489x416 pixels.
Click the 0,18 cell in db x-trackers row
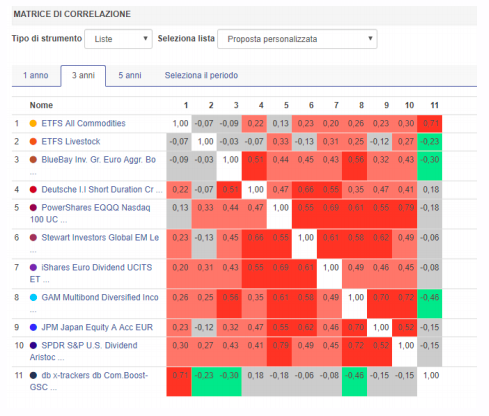(254, 381)
